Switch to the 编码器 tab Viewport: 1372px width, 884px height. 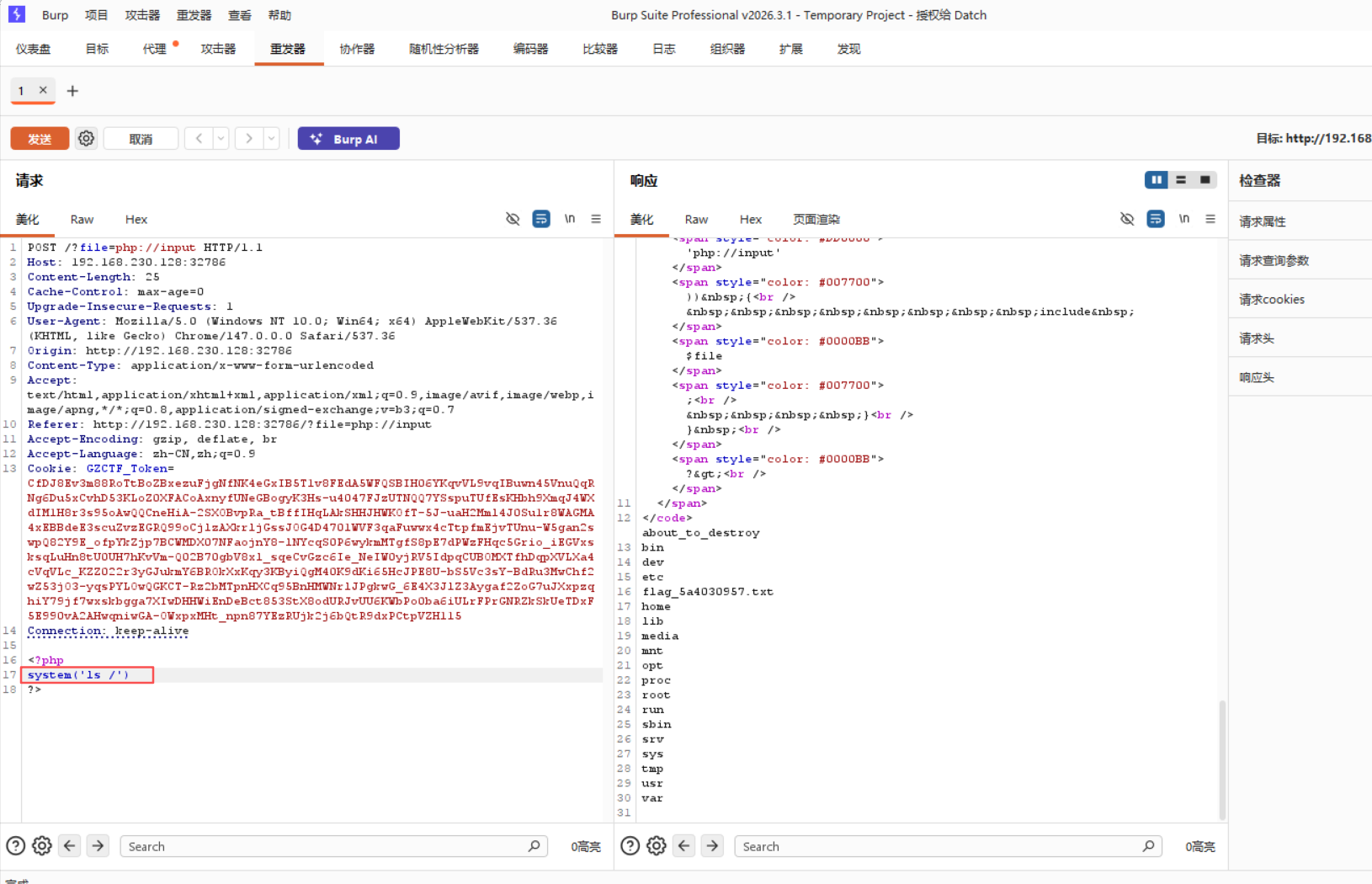coord(530,49)
